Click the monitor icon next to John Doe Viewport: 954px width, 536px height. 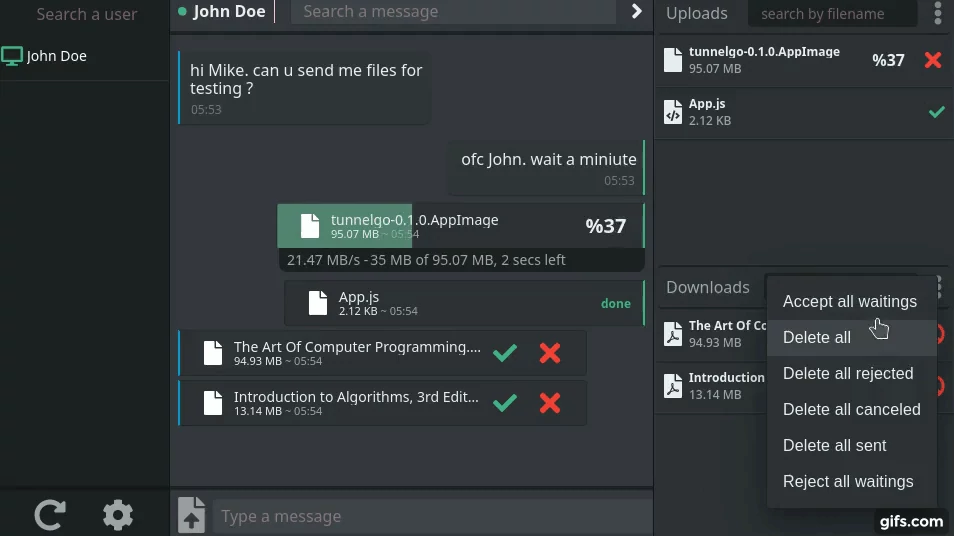click(x=12, y=56)
